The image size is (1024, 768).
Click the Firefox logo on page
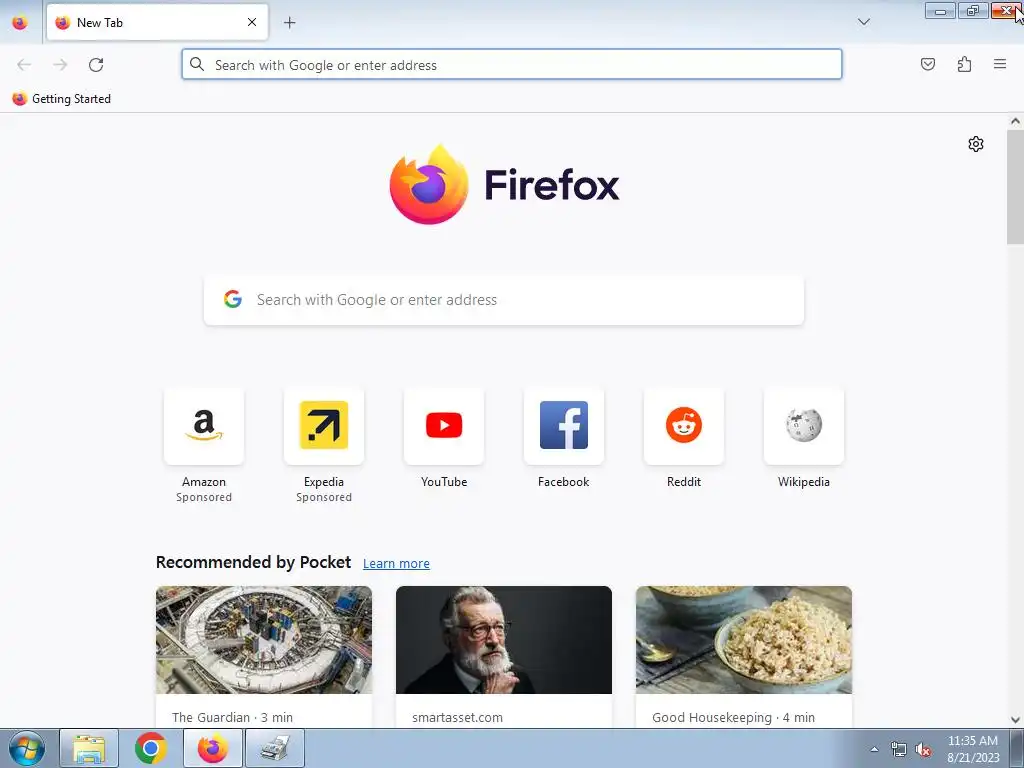click(x=504, y=184)
